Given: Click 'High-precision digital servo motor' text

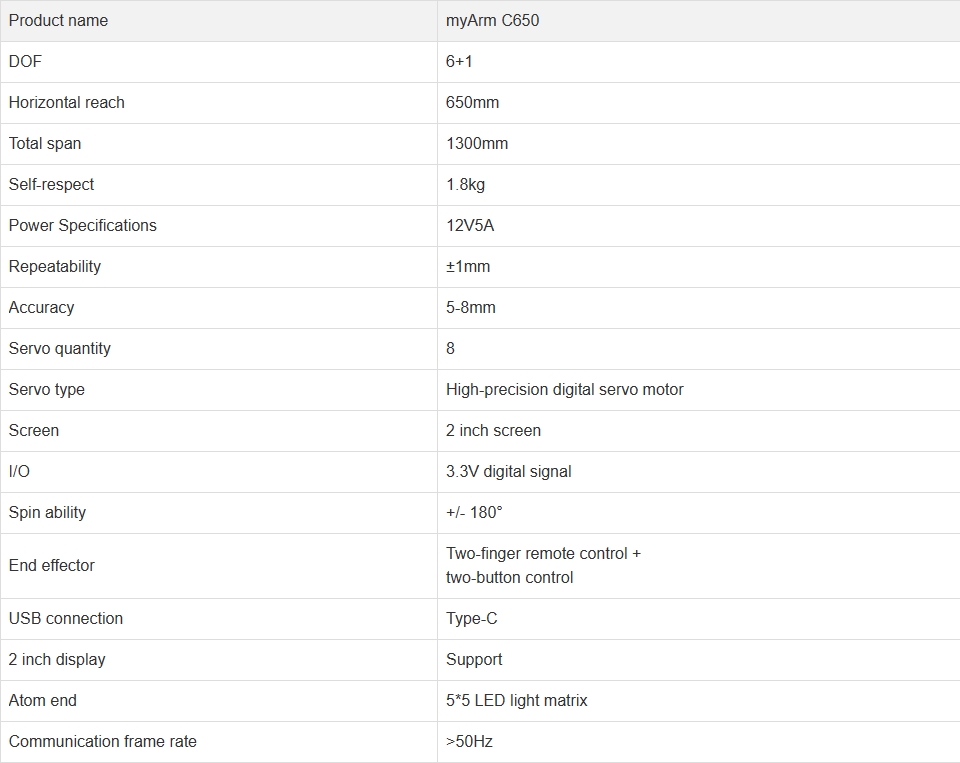Looking at the screenshot, I should pos(564,390).
